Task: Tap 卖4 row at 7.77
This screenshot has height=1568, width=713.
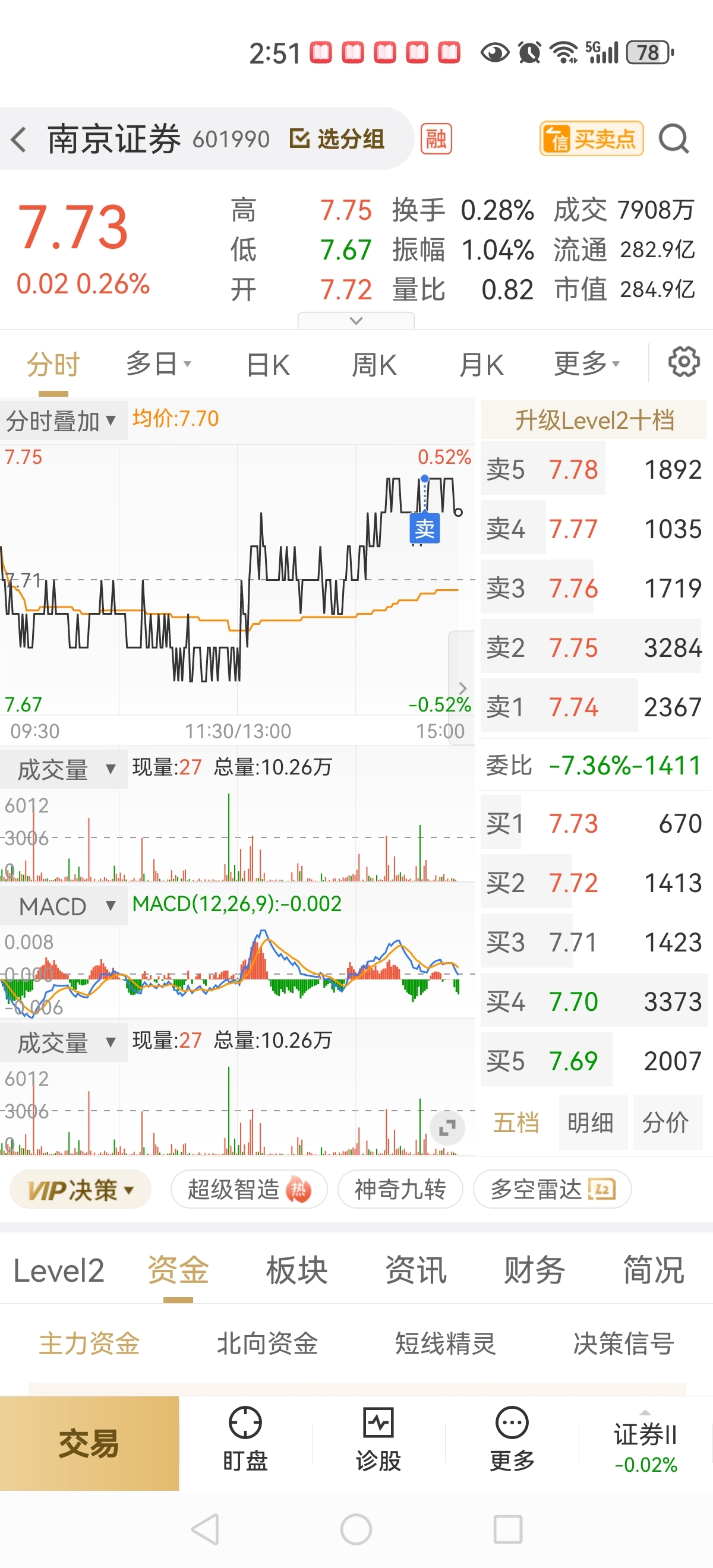Action: click(594, 529)
